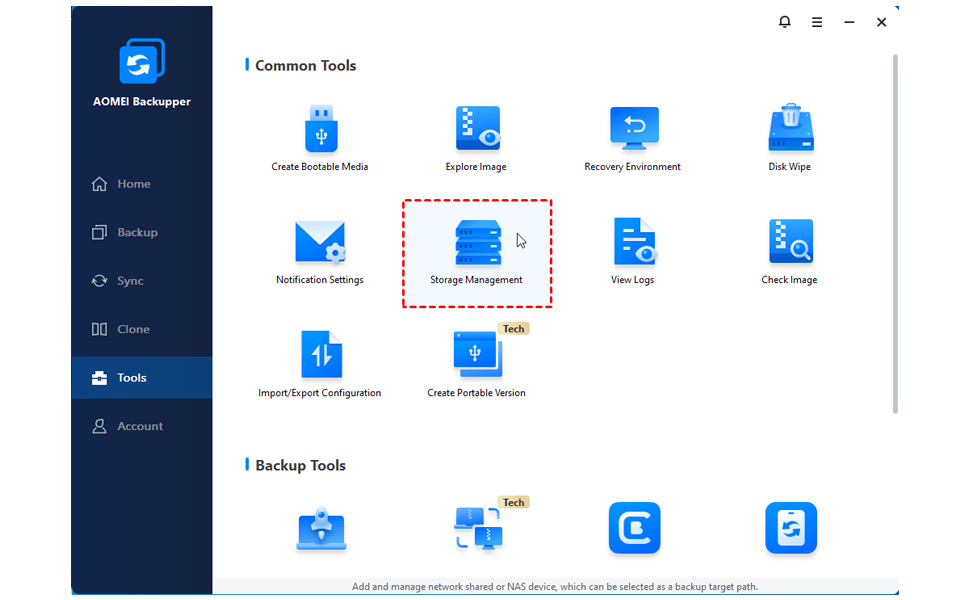The width and height of the screenshot is (970, 600).
Task: Close the AOMEI Backupper window
Action: point(882,22)
